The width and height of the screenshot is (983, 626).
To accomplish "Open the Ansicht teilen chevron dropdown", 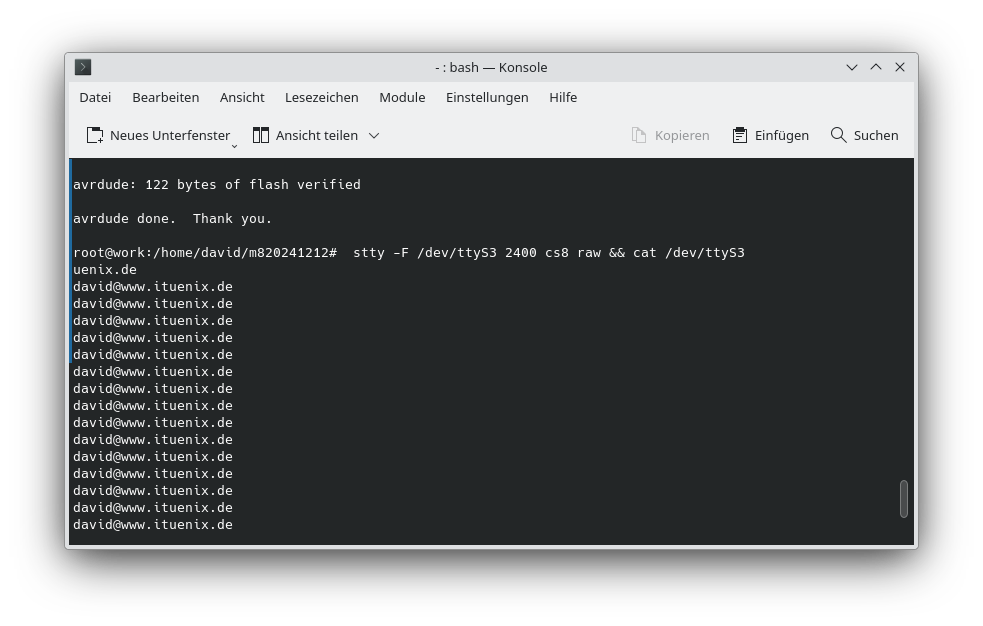I will 374,135.
